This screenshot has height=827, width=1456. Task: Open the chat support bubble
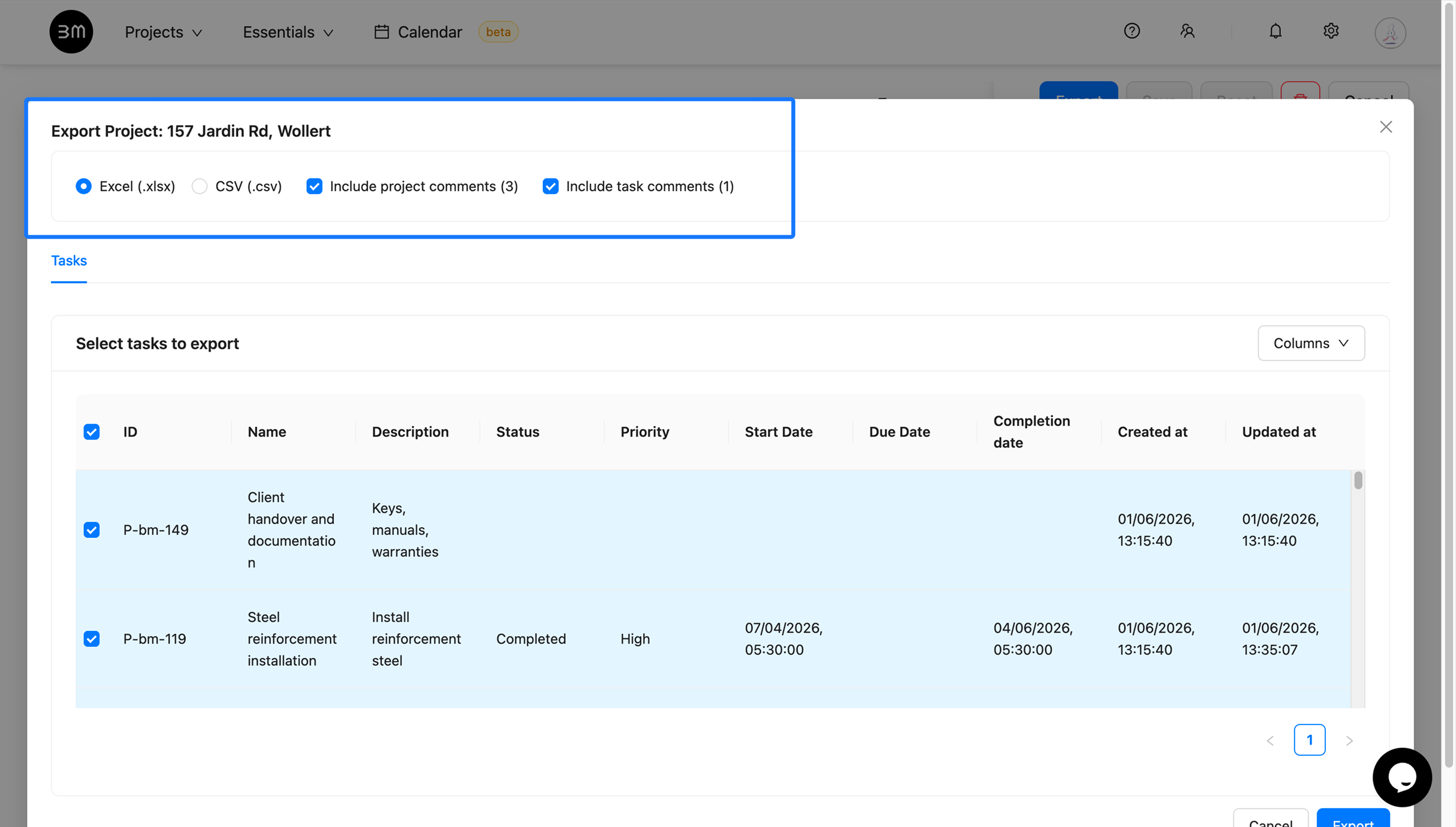[1402, 777]
